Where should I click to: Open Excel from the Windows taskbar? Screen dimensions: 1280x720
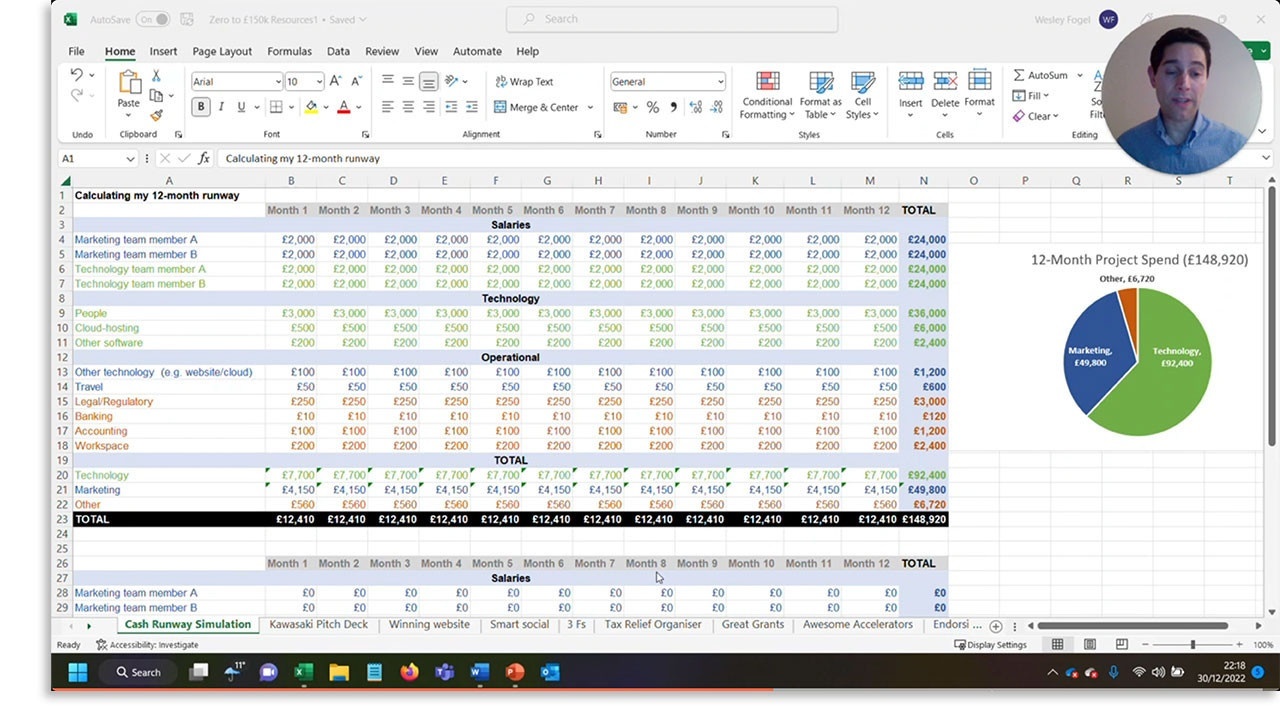coord(304,672)
